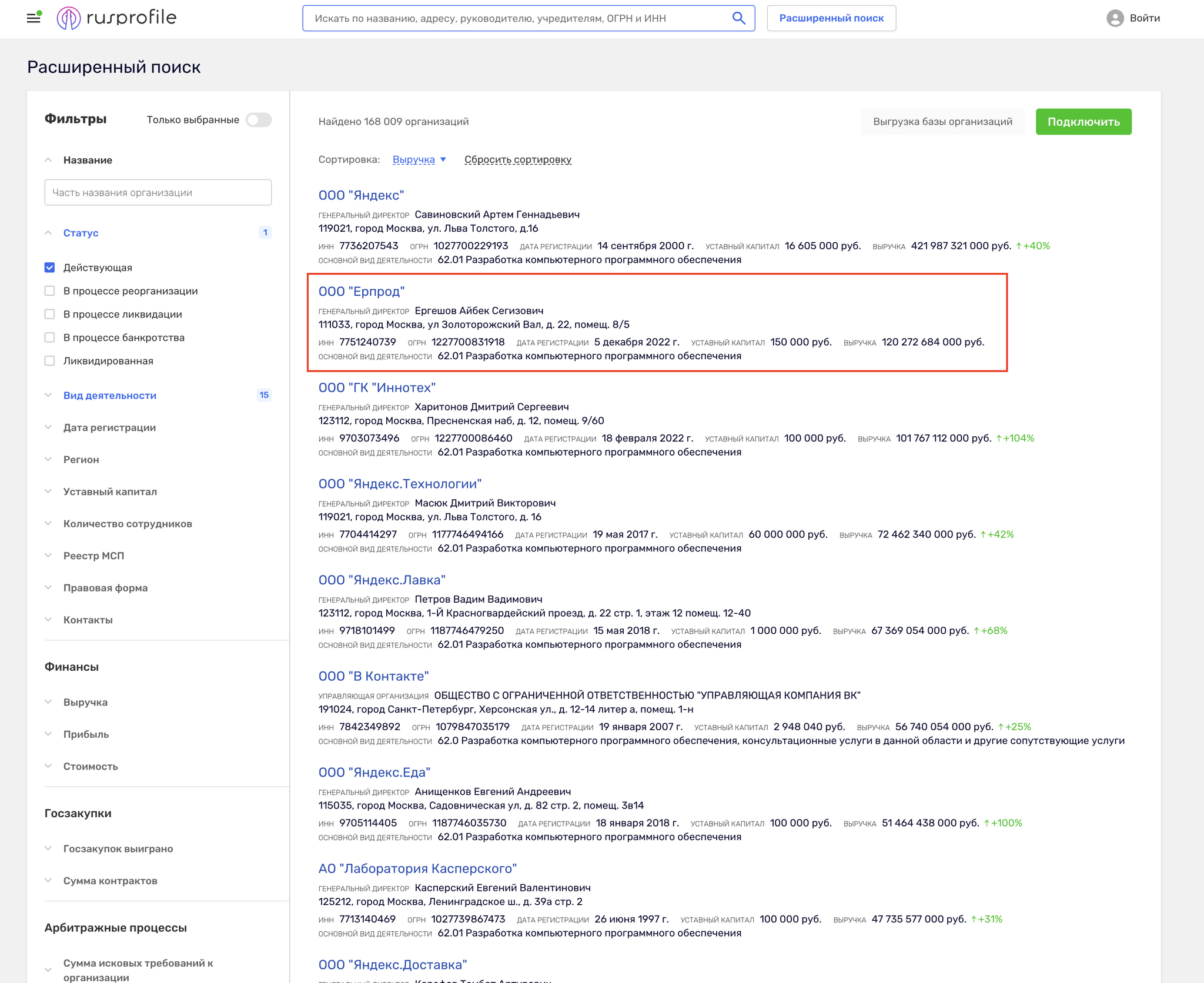This screenshot has width=1204, height=983.
Task: Click the sort direction arrow by Выручка
Action: point(443,160)
